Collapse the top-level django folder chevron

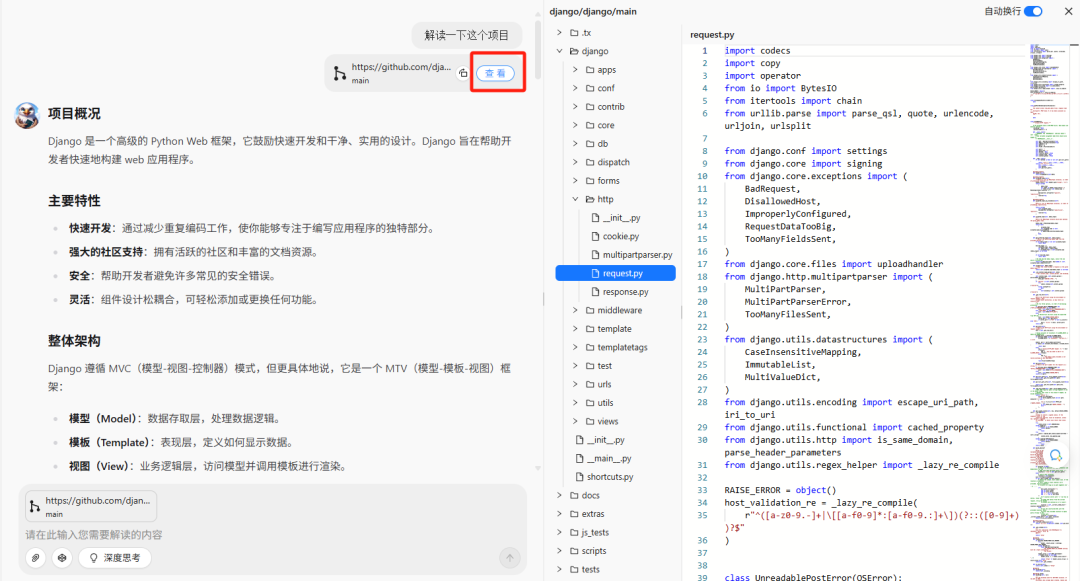click(559, 51)
